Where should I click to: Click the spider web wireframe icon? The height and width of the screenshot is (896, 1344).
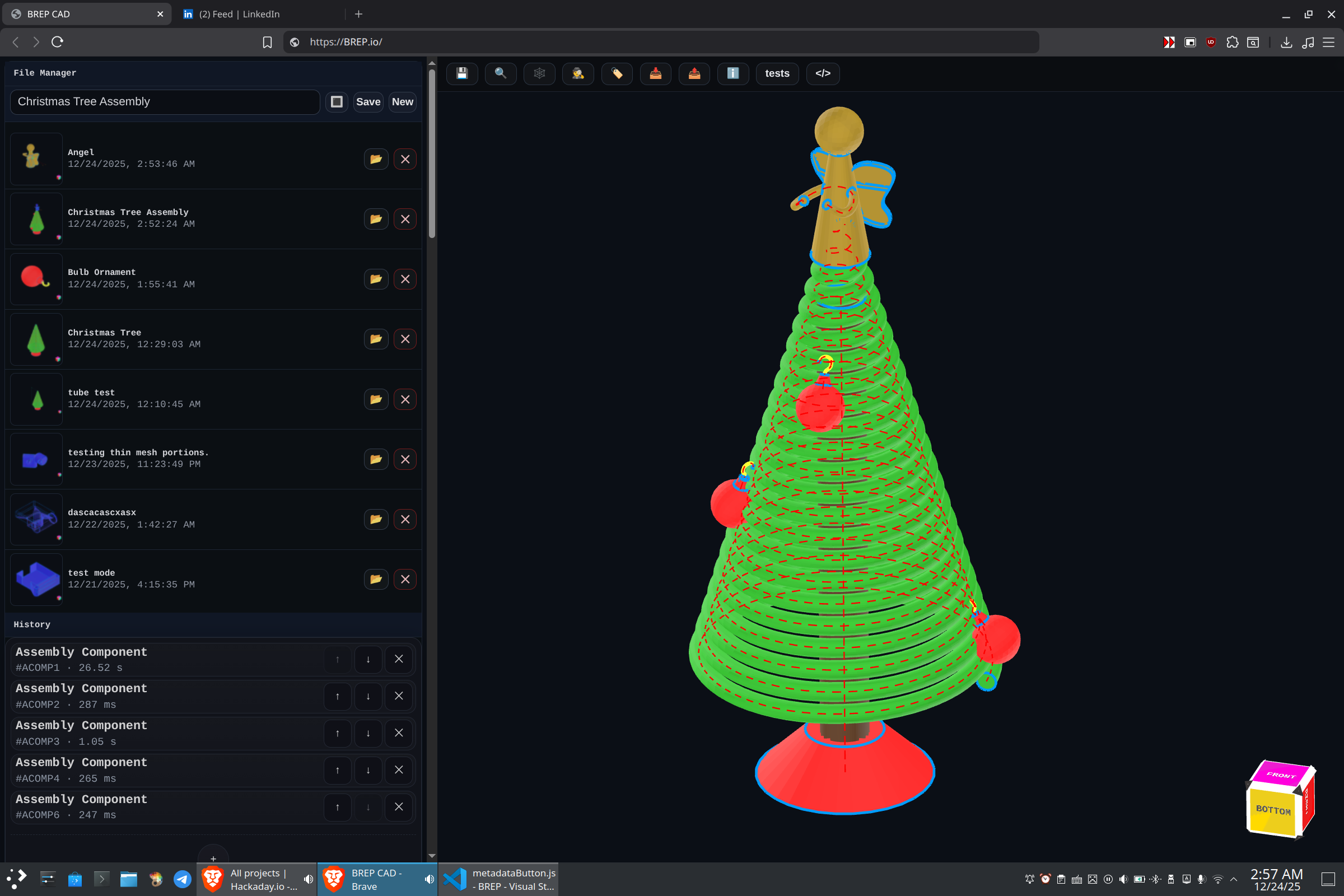pos(539,74)
